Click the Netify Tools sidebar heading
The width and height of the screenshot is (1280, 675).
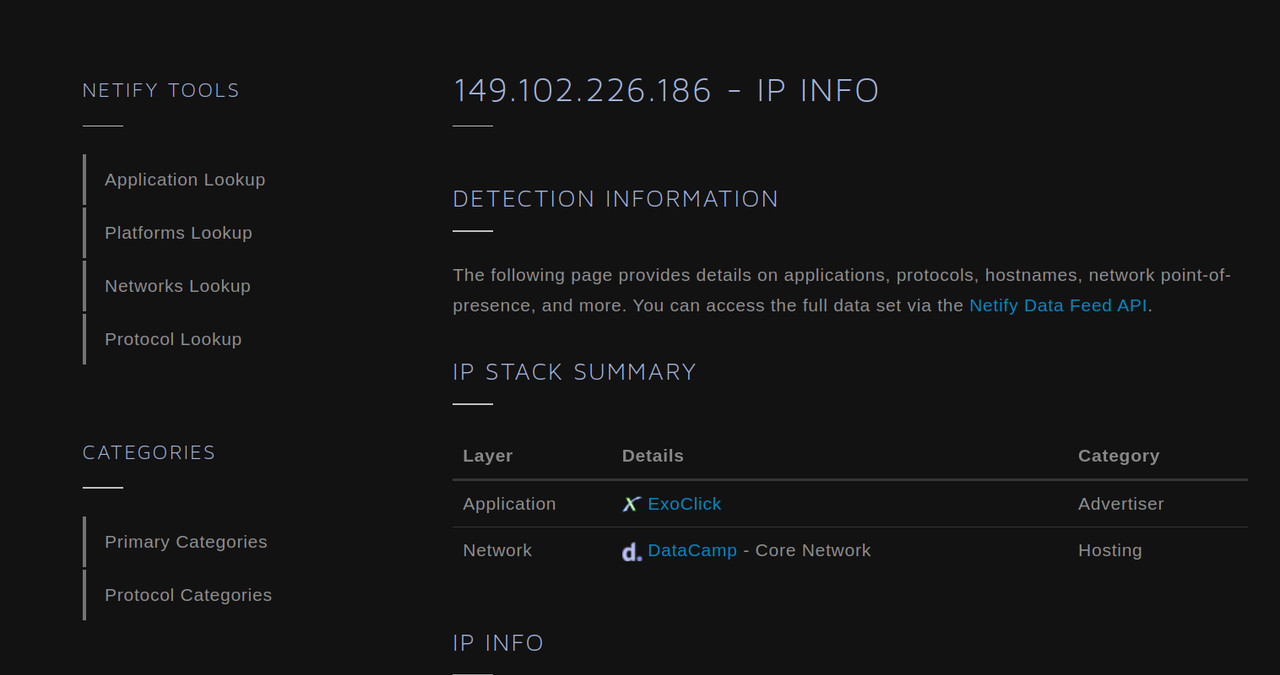[161, 90]
